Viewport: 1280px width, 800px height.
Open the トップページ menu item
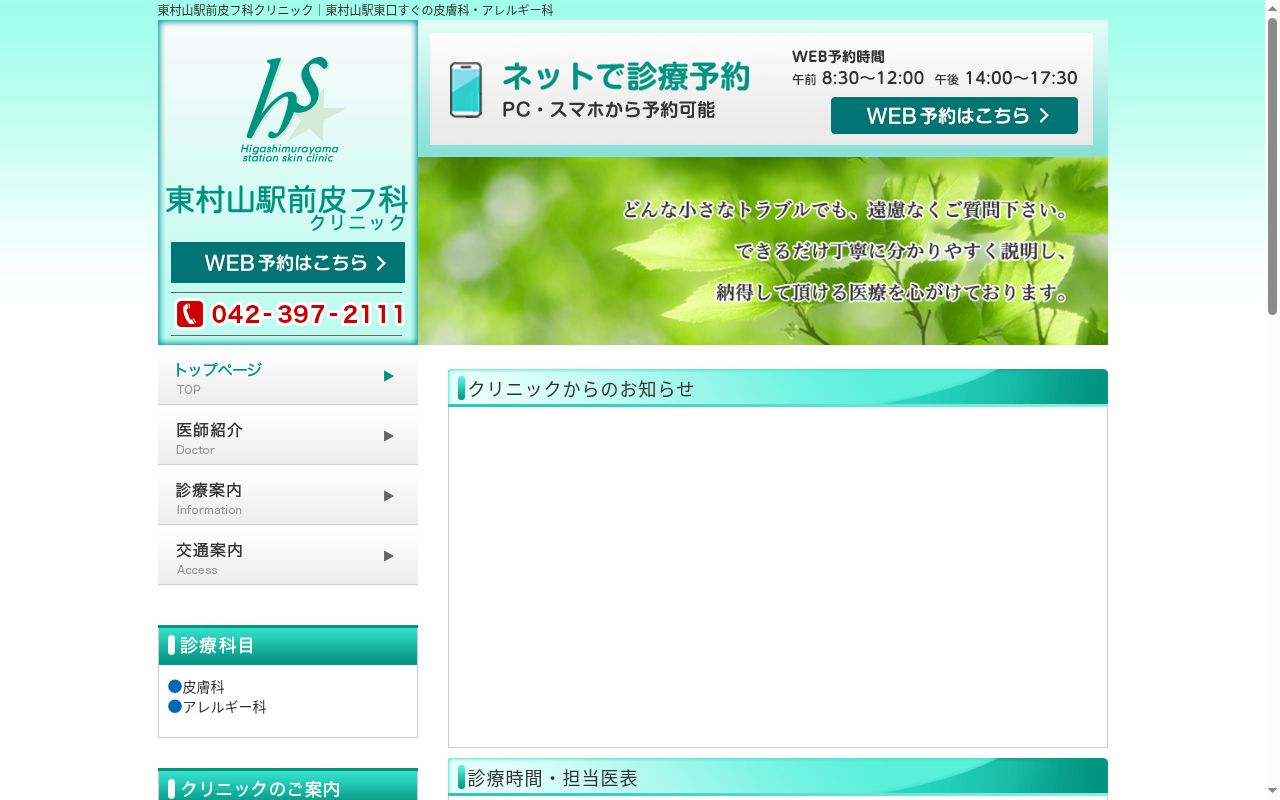point(288,377)
